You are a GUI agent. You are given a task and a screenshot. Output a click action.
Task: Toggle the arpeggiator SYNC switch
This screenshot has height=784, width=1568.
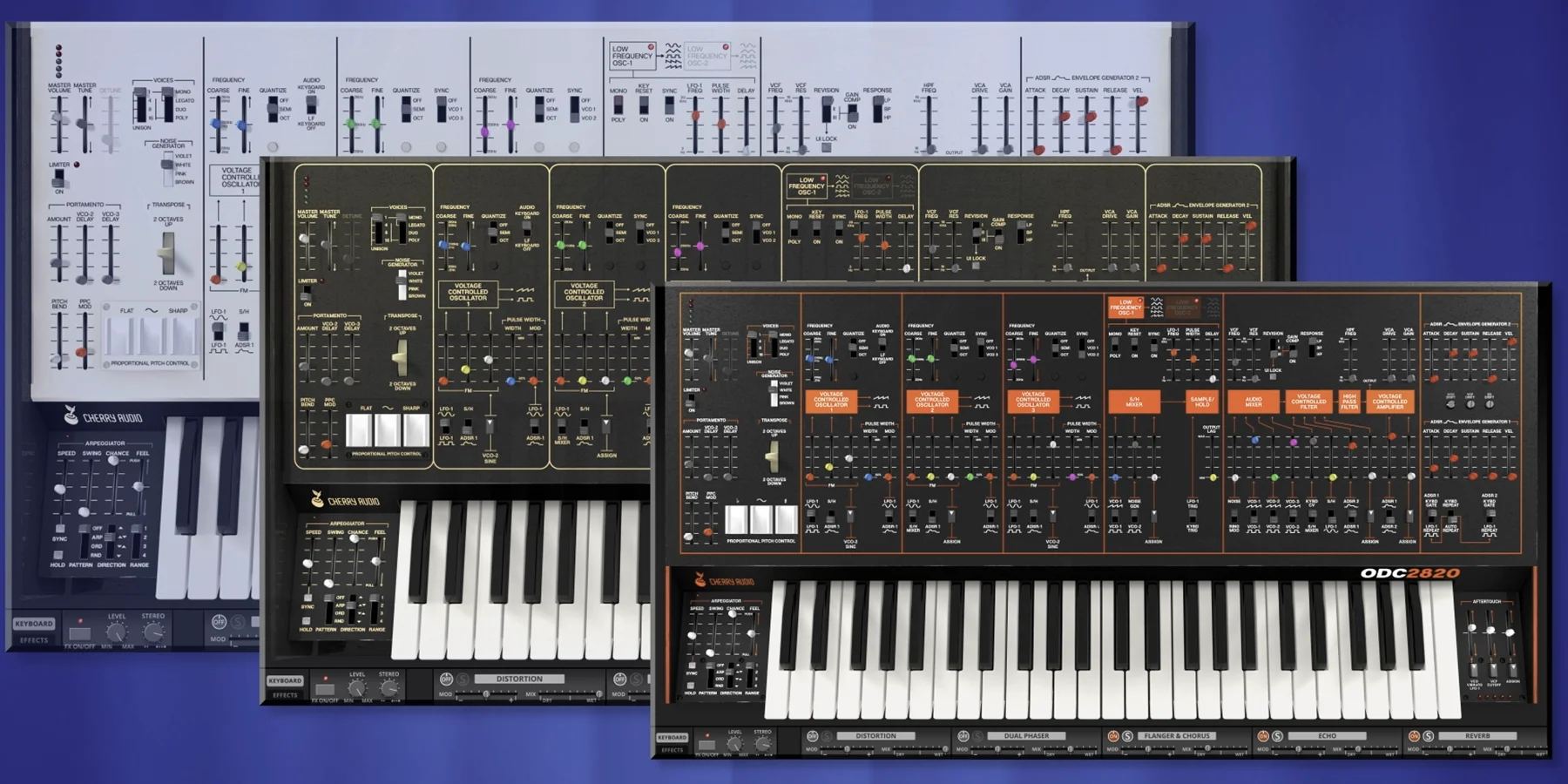click(692, 666)
